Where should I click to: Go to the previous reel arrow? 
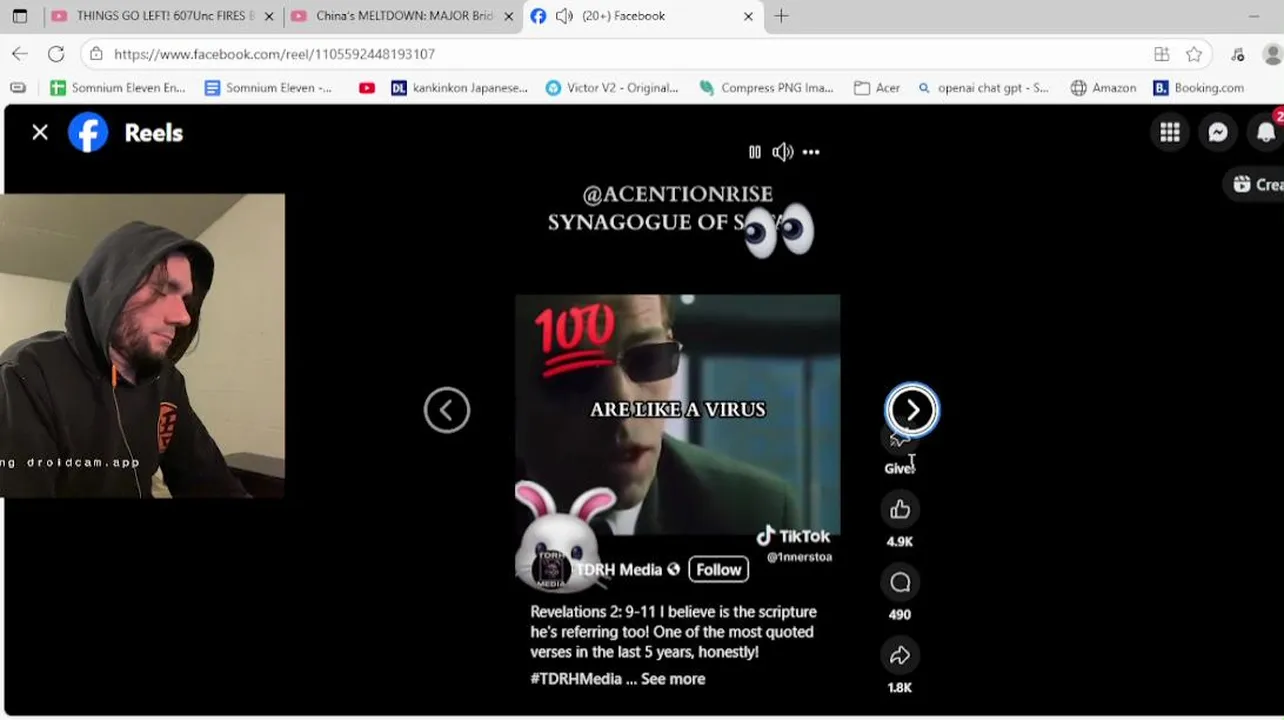(x=447, y=410)
